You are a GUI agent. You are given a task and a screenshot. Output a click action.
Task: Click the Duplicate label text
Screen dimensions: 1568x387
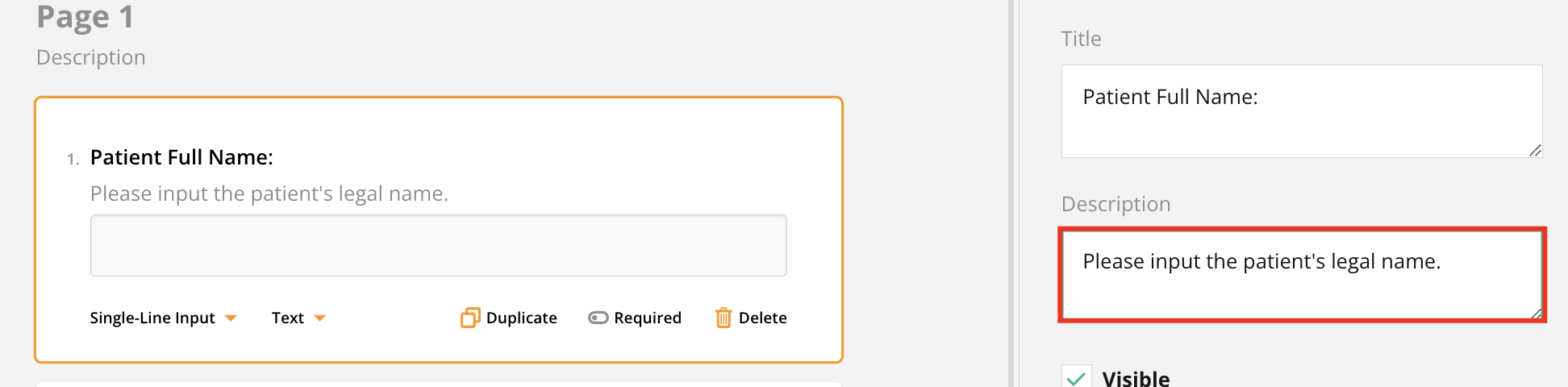(521, 318)
